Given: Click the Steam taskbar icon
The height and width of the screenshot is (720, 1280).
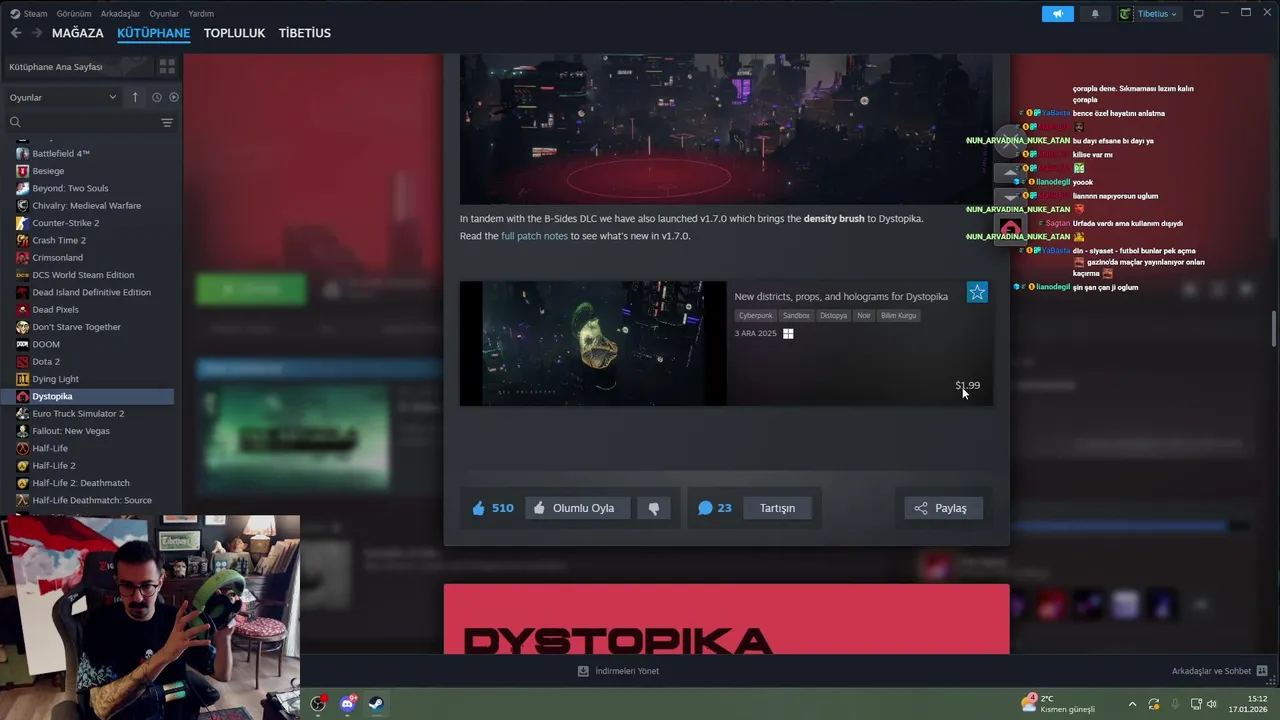Looking at the screenshot, I should [376, 704].
